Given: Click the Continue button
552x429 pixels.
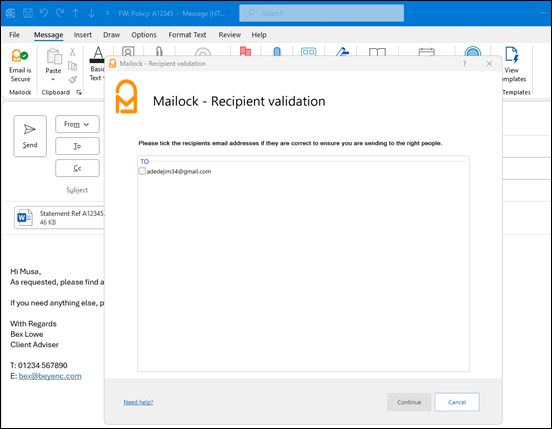Looking at the screenshot, I should pos(409,402).
